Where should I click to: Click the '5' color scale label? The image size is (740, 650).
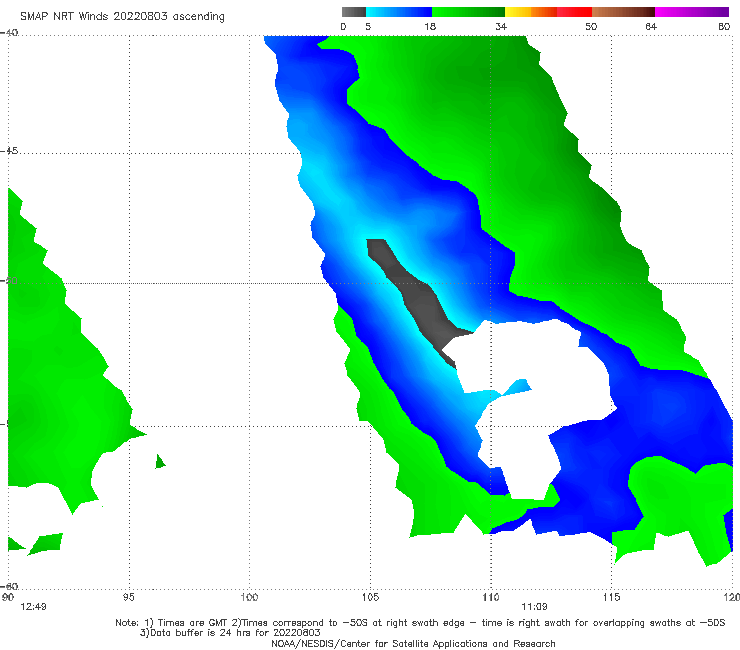368,26
